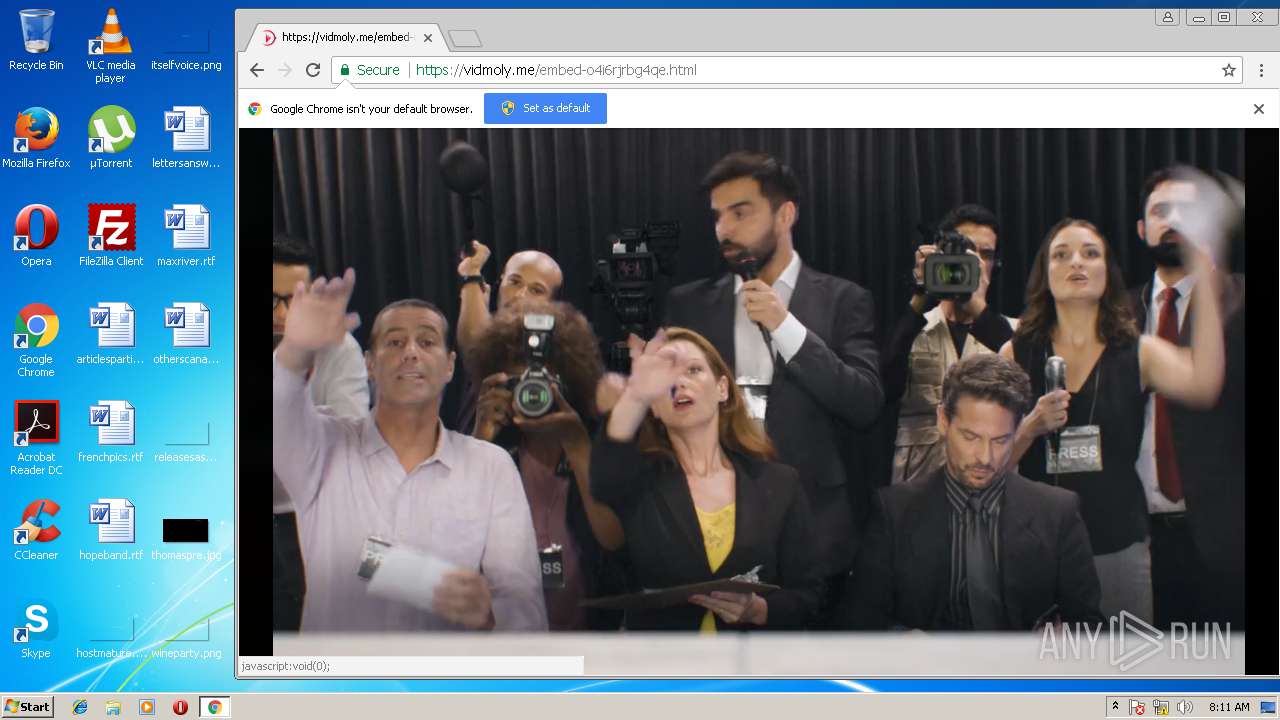Image resolution: width=1280 pixels, height=720 pixels.
Task: Open Chrome's three-dot menu
Action: coord(1261,70)
